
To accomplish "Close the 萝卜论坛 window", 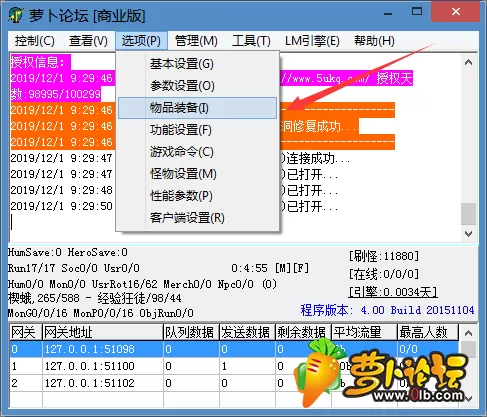I will [x=456, y=12].
